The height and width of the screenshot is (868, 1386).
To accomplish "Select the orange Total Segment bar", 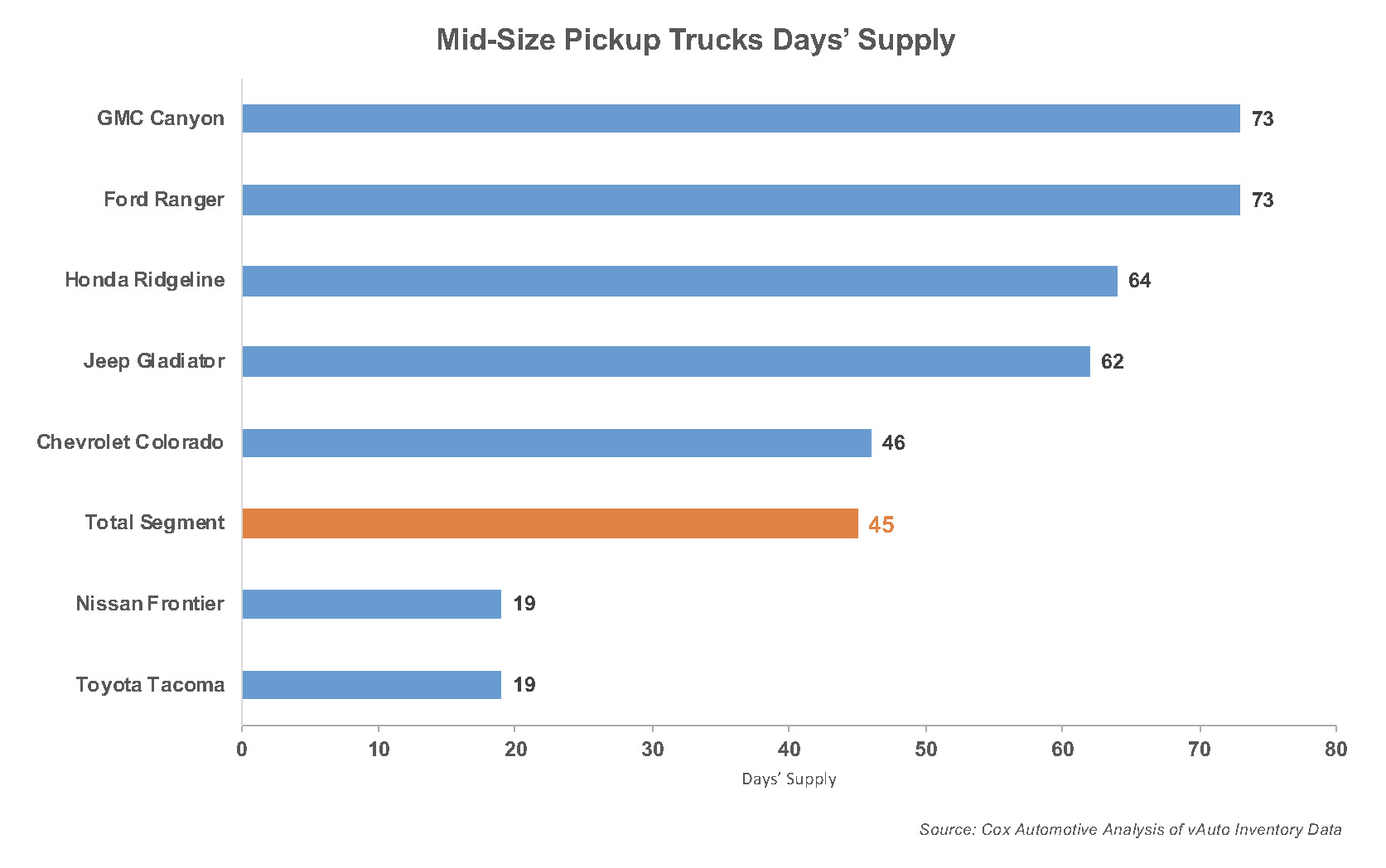I will click(550, 523).
